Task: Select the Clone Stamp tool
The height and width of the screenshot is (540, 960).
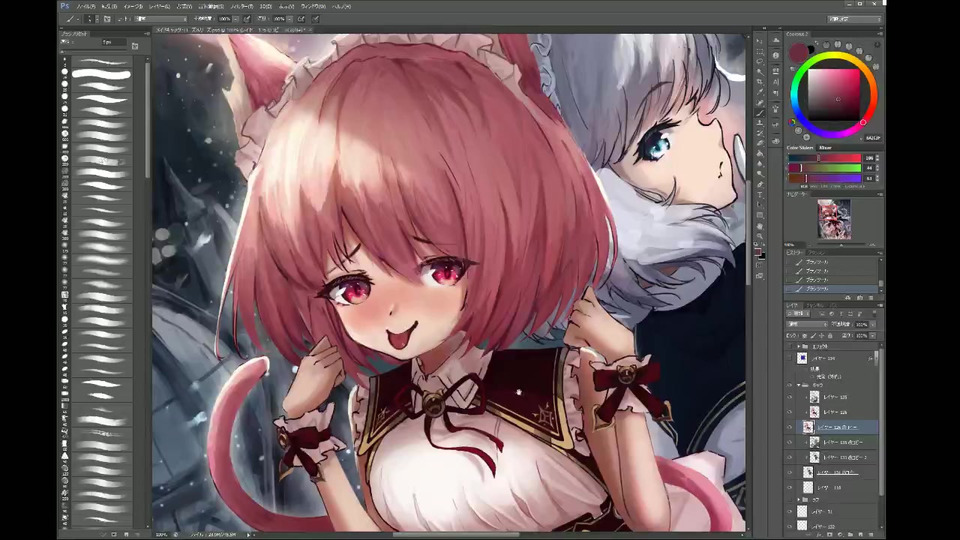Action: pyautogui.click(x=760, y=123)
